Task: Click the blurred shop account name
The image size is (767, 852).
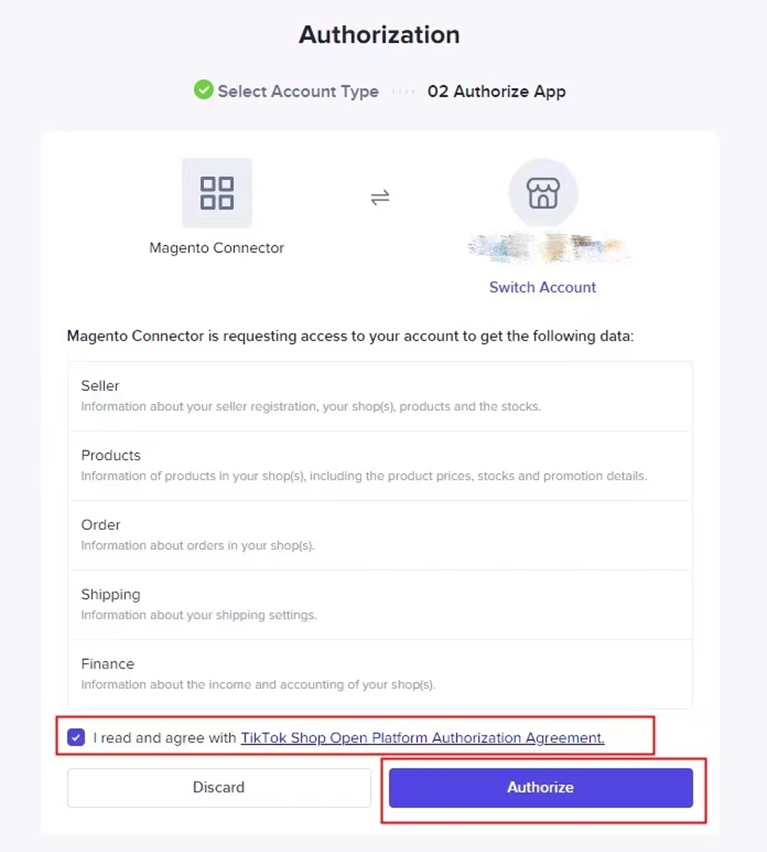Action: click(x=548, y=248)
